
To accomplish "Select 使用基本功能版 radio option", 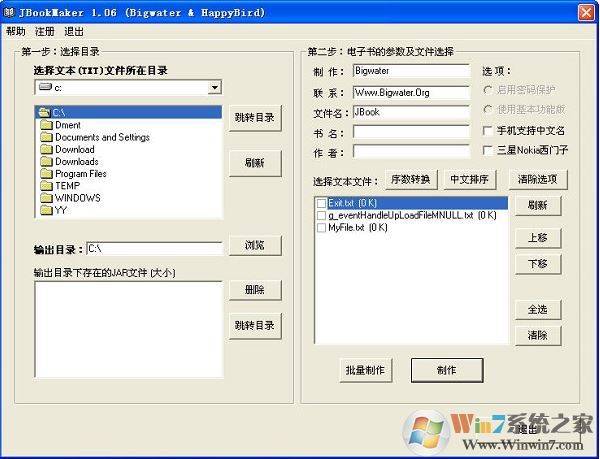I will point(488,110).
